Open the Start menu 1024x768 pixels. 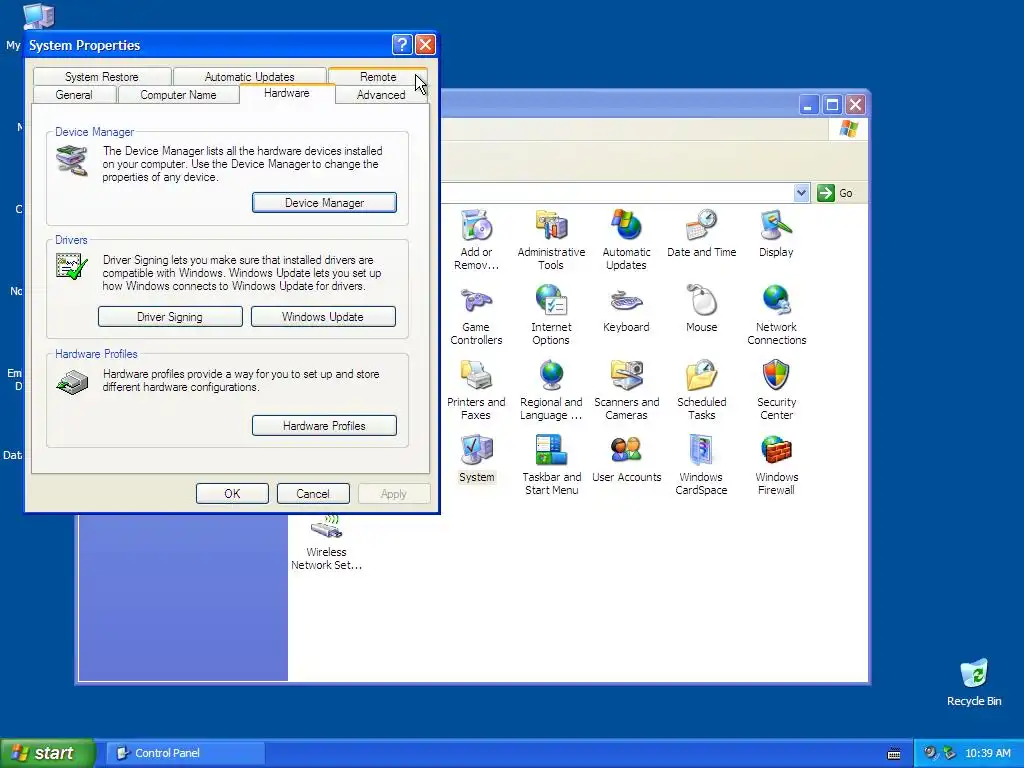[47, 753]
